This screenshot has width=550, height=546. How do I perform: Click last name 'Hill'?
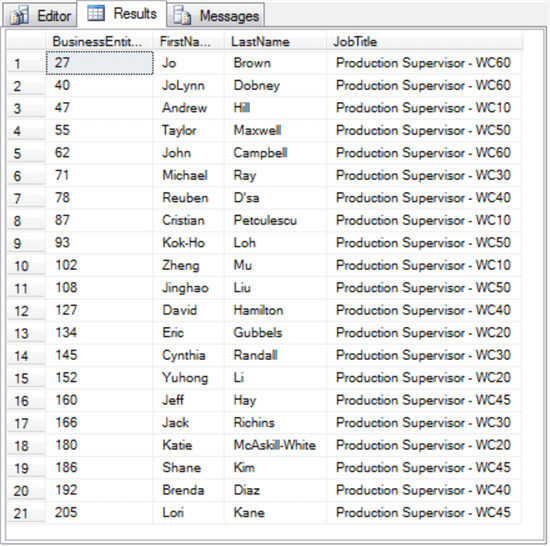coord(242,108)
